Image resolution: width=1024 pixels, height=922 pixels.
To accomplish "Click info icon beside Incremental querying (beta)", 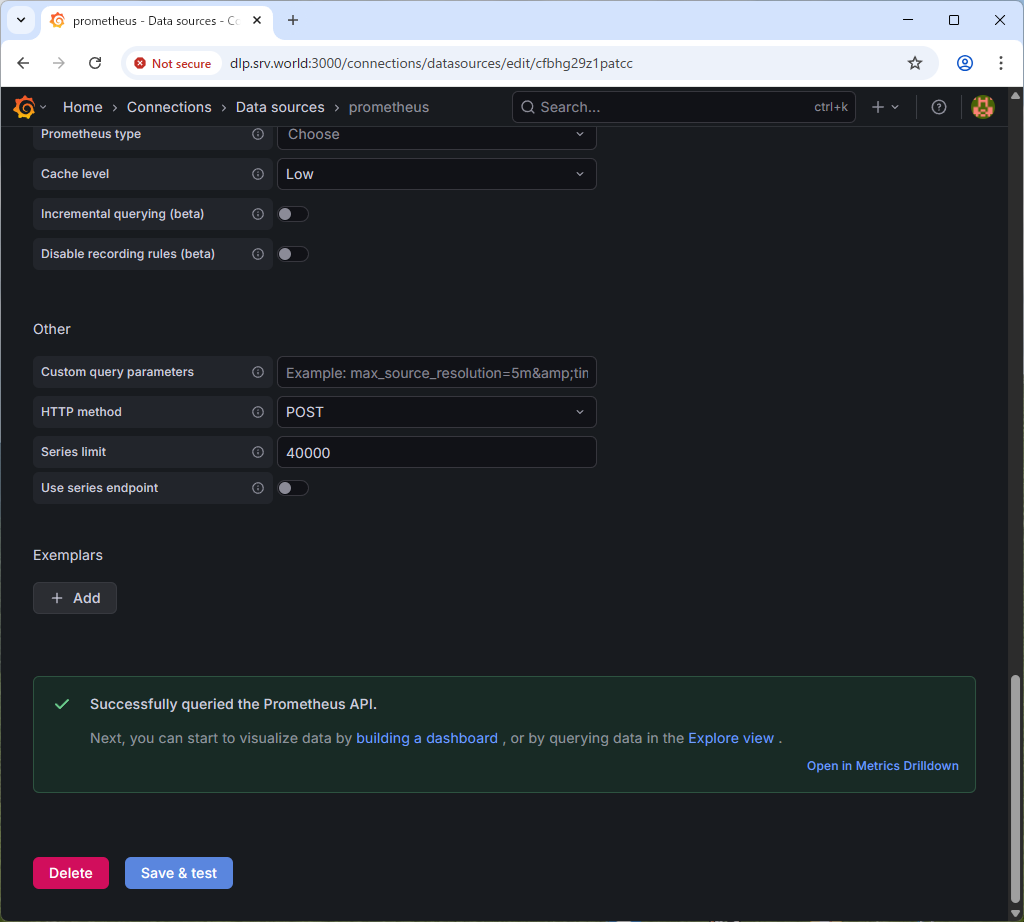I will (258, 214).
